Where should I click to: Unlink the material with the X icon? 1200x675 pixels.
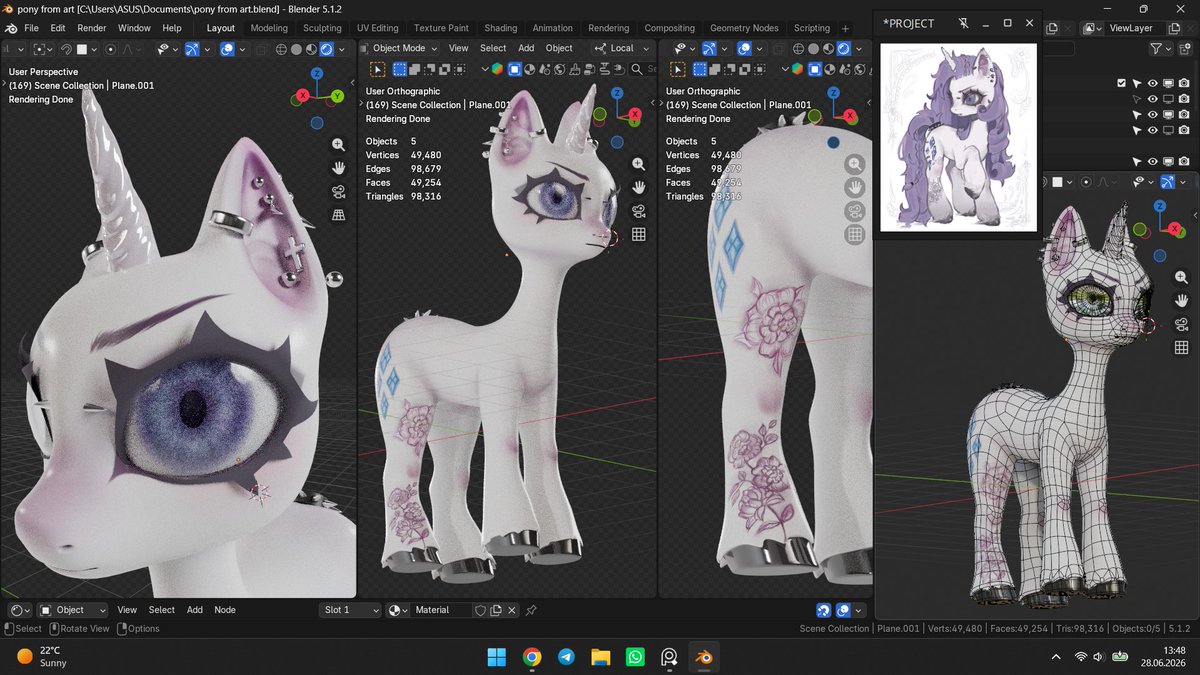[x=512, y=610]
